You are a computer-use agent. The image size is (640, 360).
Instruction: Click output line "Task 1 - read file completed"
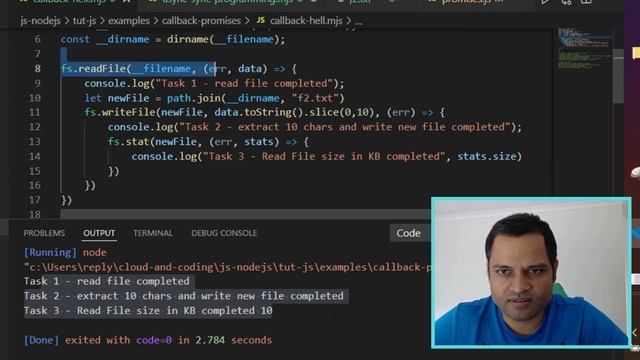tap(107, 281)
